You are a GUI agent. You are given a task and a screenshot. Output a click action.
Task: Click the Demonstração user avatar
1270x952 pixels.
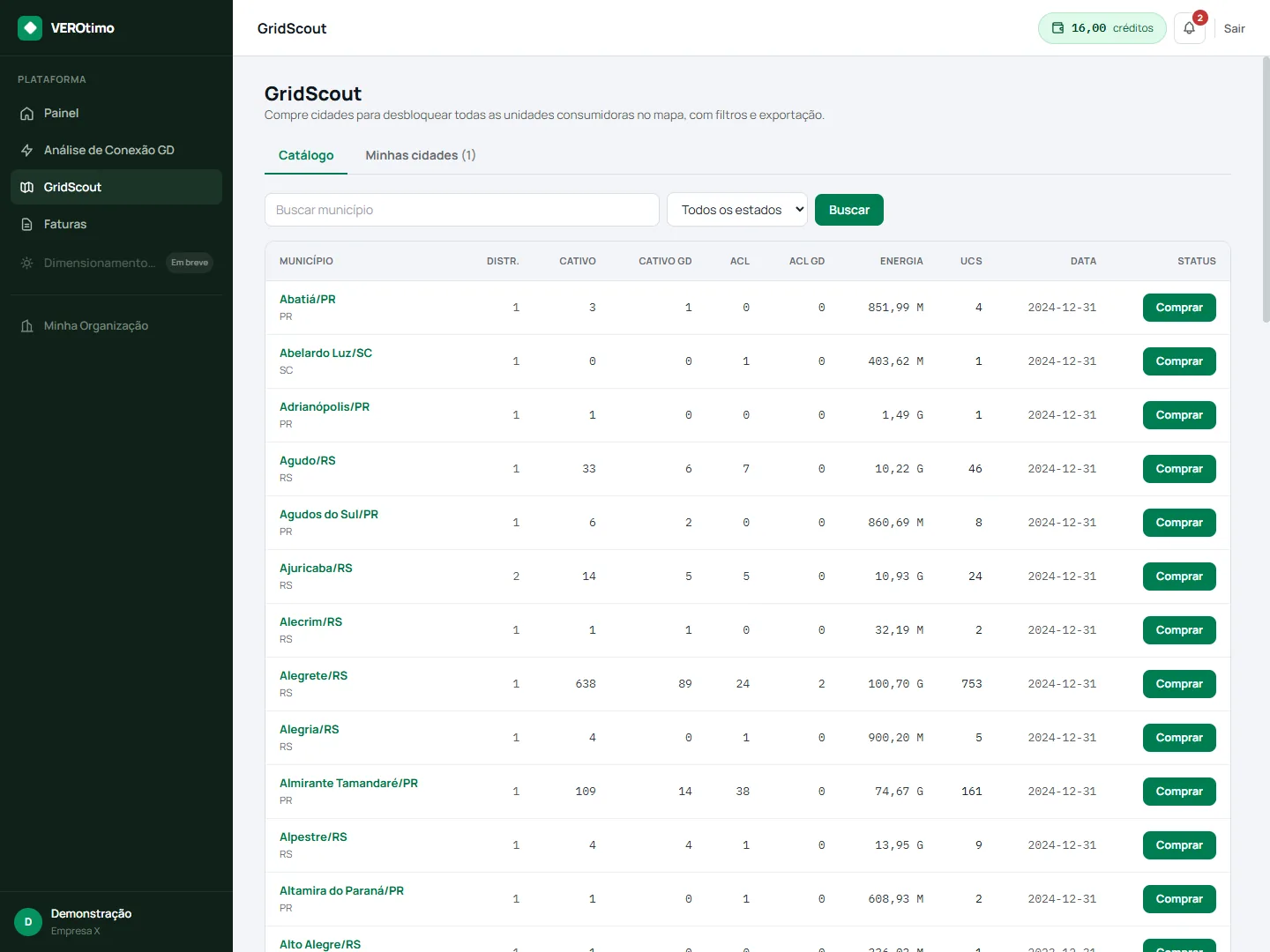(28, 922)
